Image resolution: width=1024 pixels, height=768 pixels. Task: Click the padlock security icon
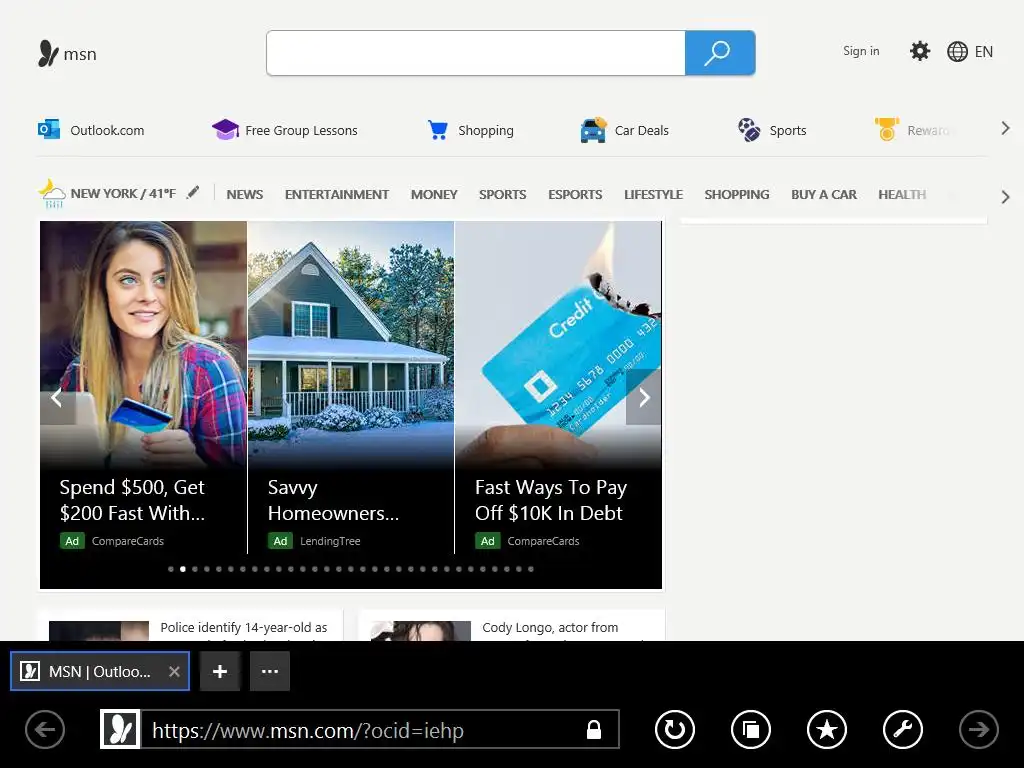tap(594, 729)
